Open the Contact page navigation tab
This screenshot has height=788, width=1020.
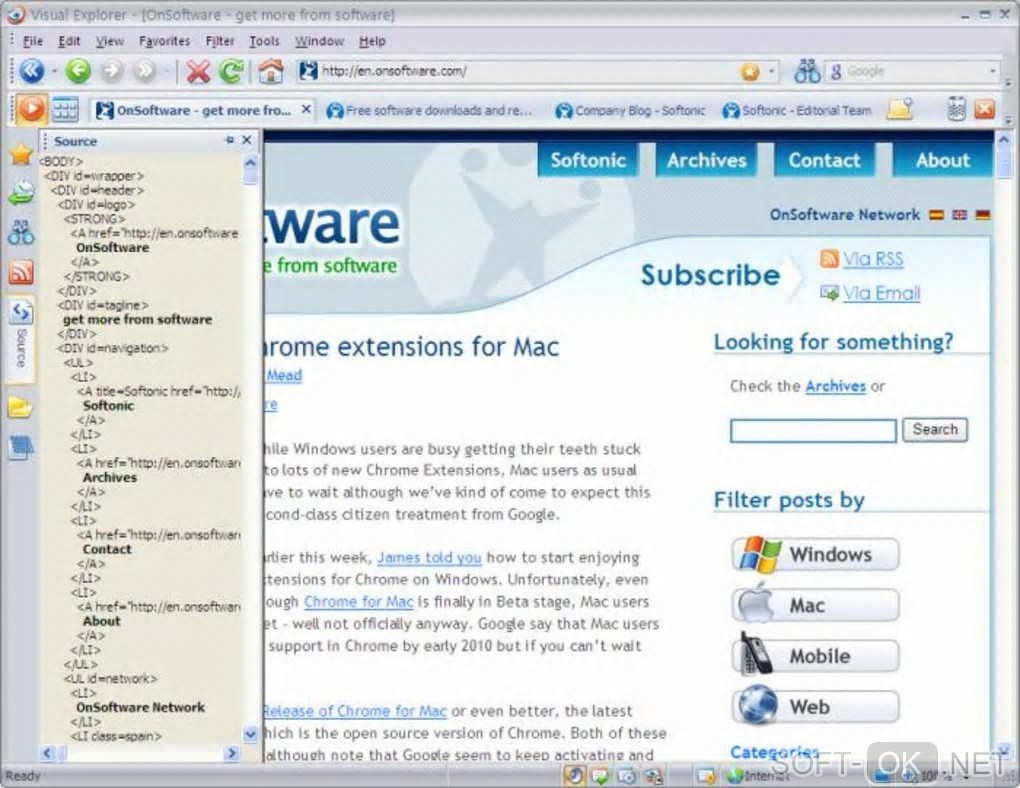pyautogui.click(x=824, y=160)
